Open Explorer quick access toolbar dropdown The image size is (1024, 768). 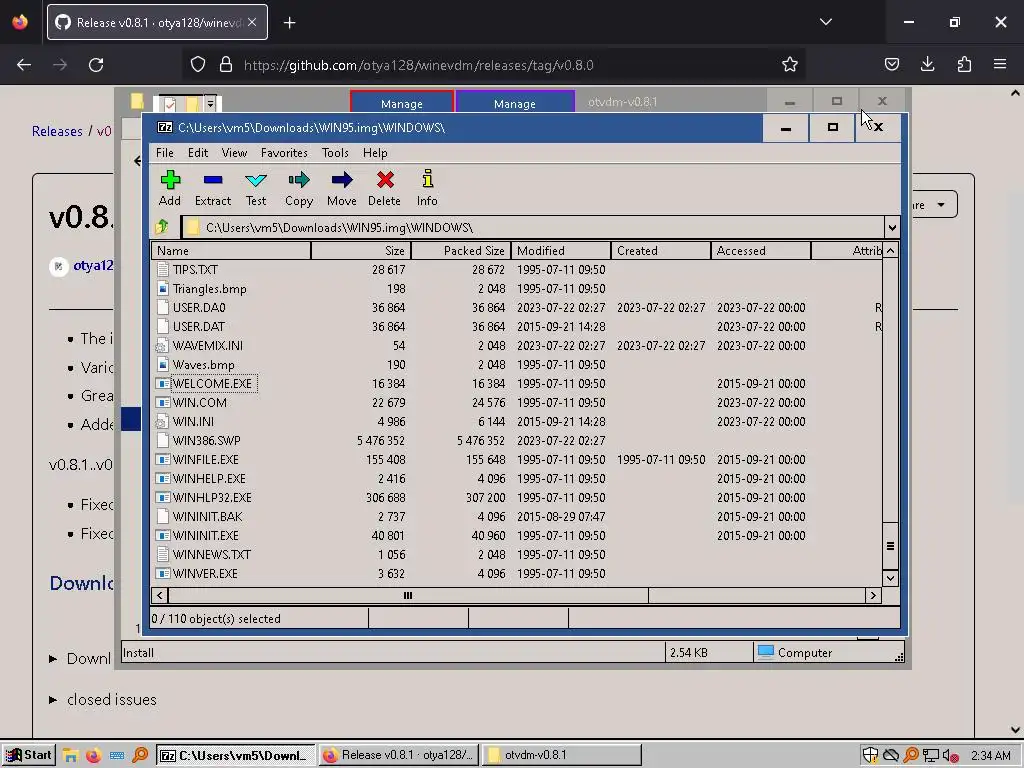pyautogui.click(x=210, y=103)
